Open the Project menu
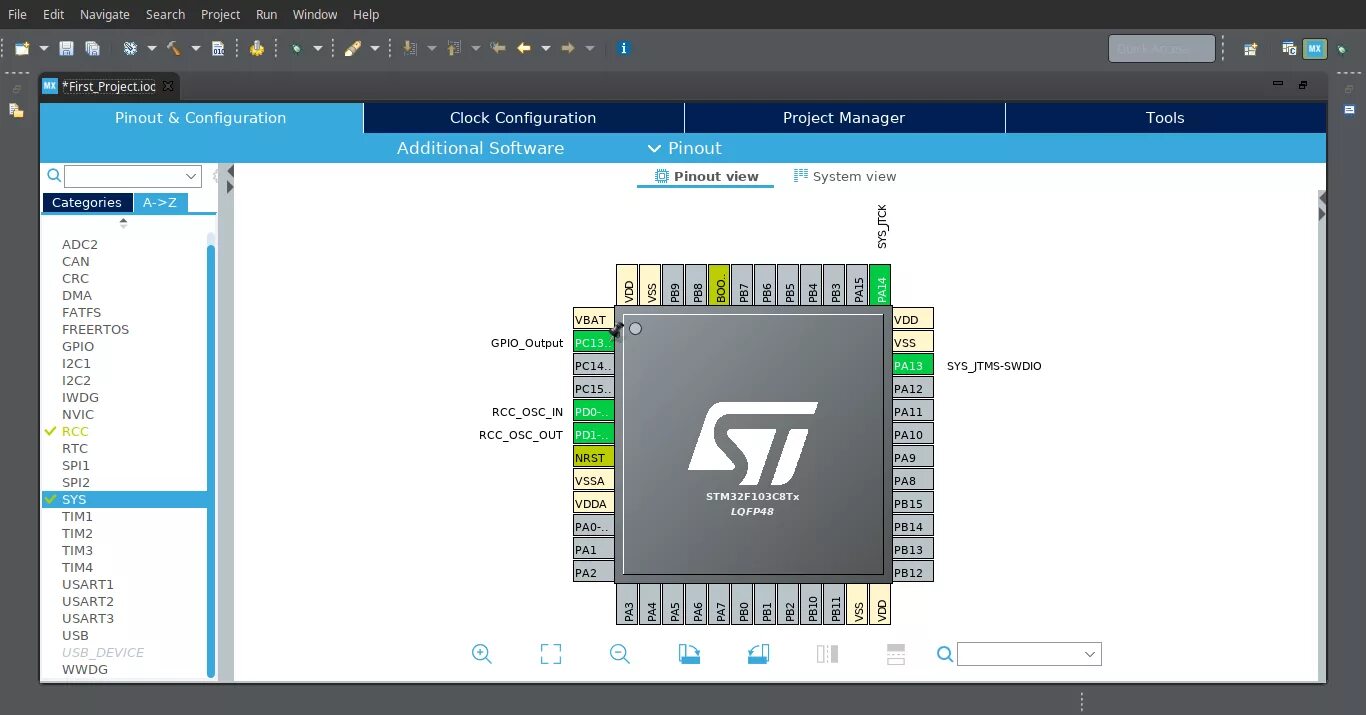The image size is (1366, 715). point(220,14)
